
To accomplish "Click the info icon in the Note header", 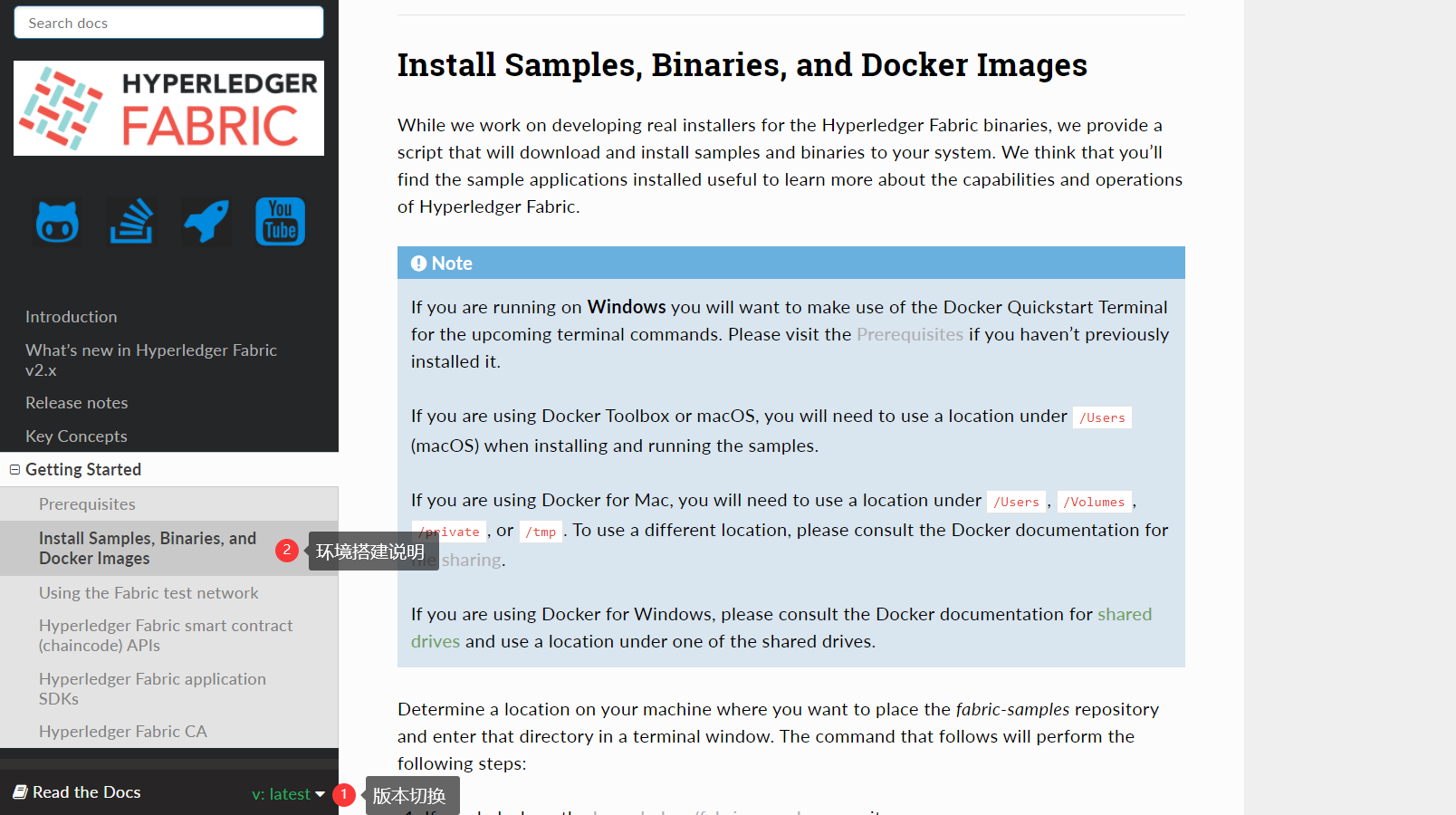I will click(x=418, y=264).
